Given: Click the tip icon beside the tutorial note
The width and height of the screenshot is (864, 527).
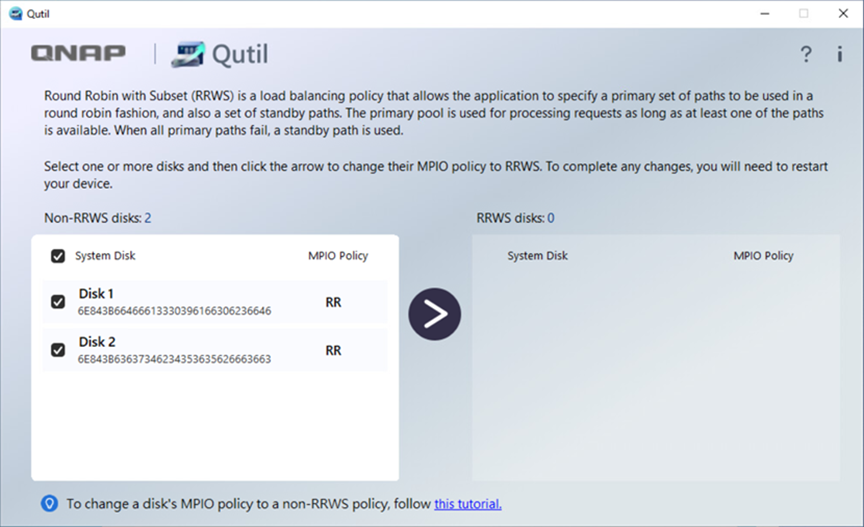Looking at the screenshot, I should coord(49,504).
